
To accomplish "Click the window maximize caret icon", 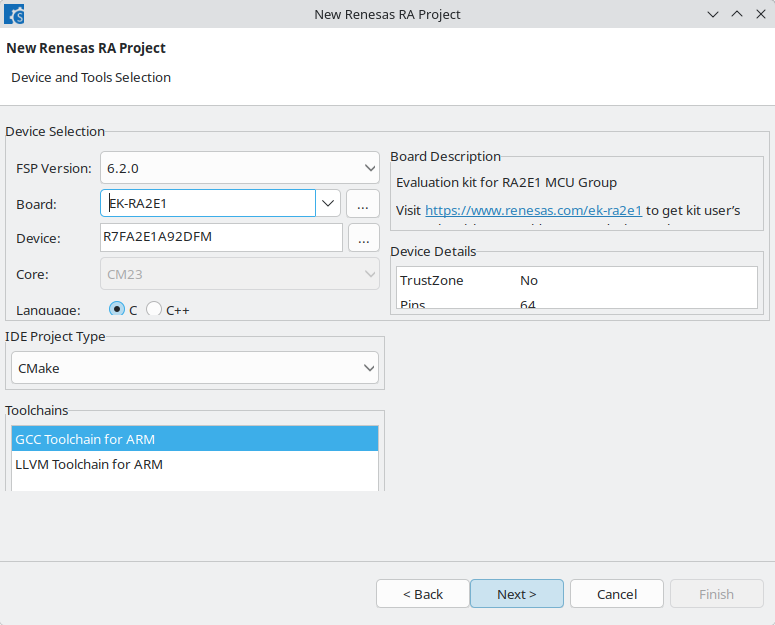I will (x=737, y=14).
